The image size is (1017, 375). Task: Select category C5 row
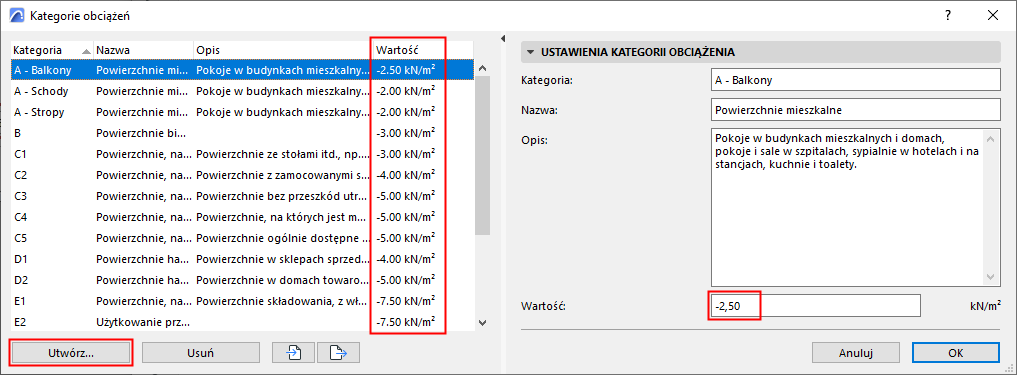coord(243,238)
